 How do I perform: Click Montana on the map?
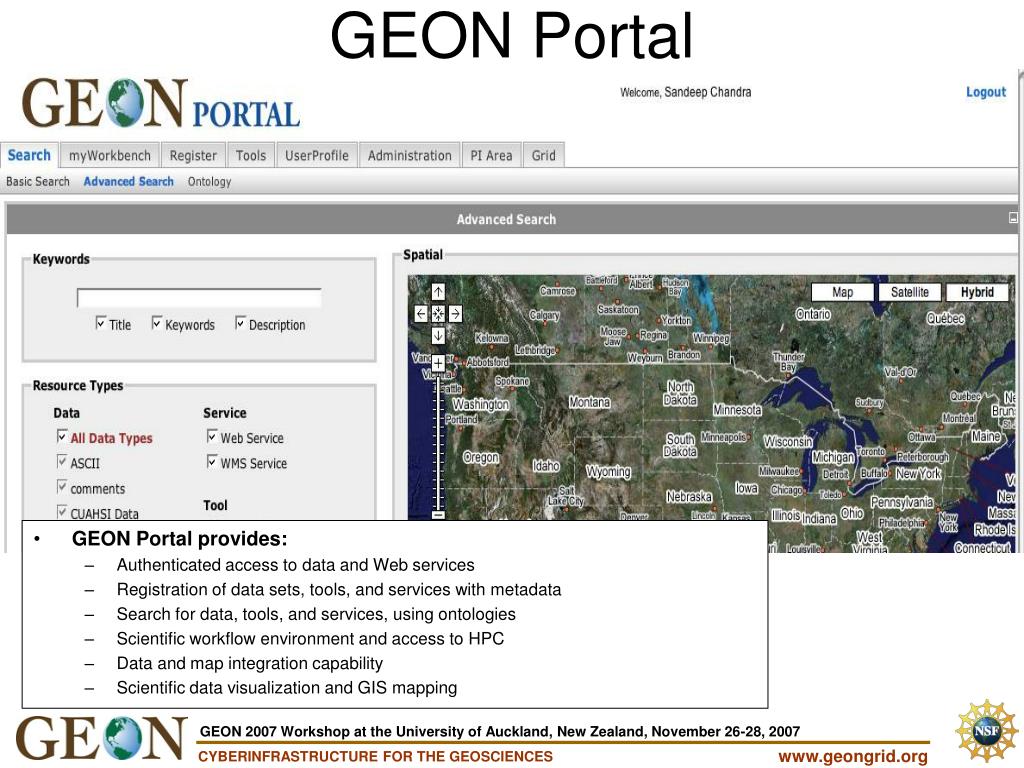[x=589, y=402]
